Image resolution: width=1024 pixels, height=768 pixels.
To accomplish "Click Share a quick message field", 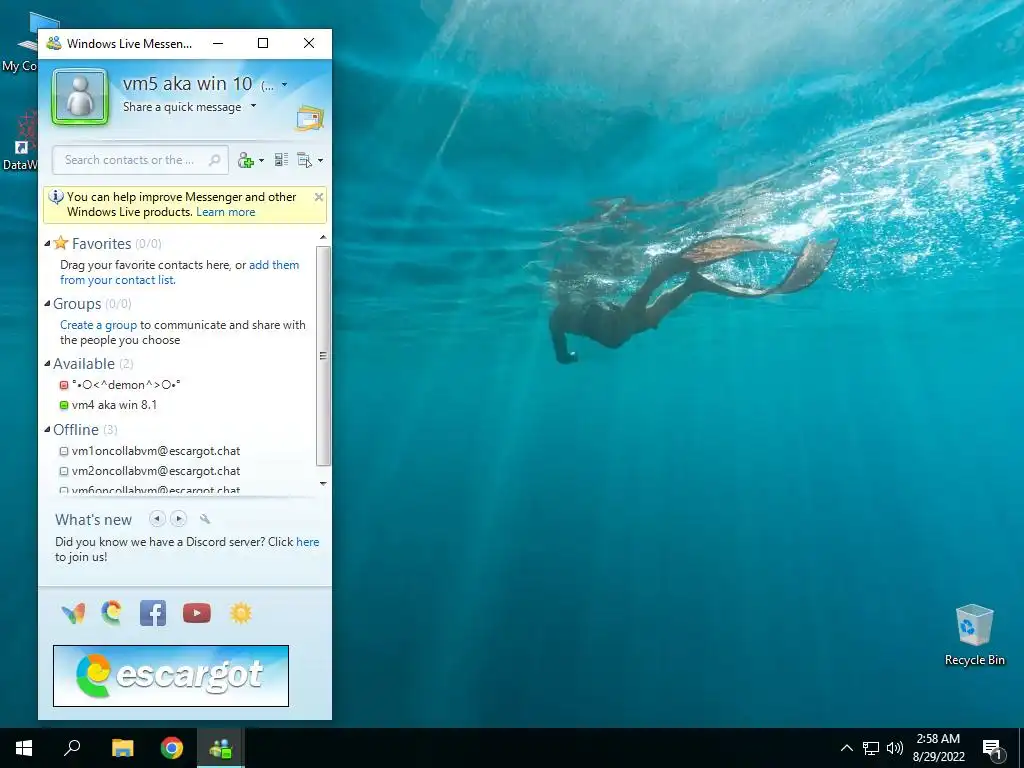I will [182, 106].
